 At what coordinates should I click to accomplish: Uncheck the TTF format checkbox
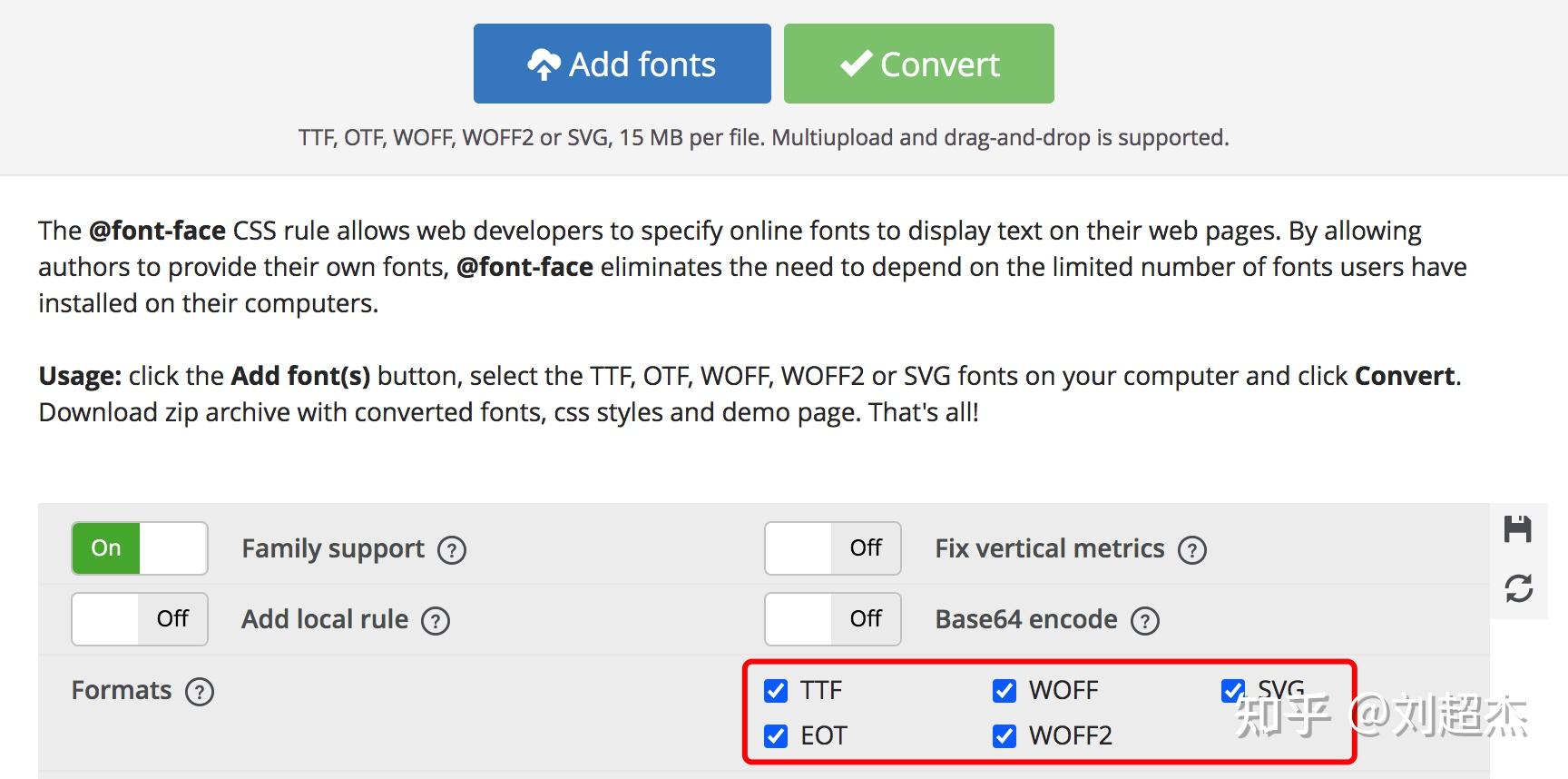click(776, 691)
